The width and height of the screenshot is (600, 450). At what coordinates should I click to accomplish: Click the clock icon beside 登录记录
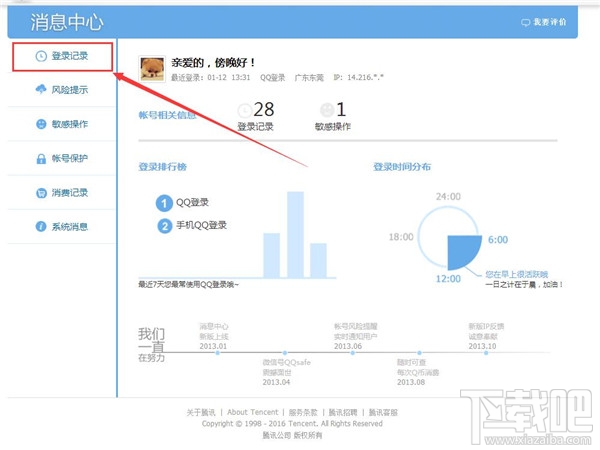pyautogui.click(x=41, y=56)
